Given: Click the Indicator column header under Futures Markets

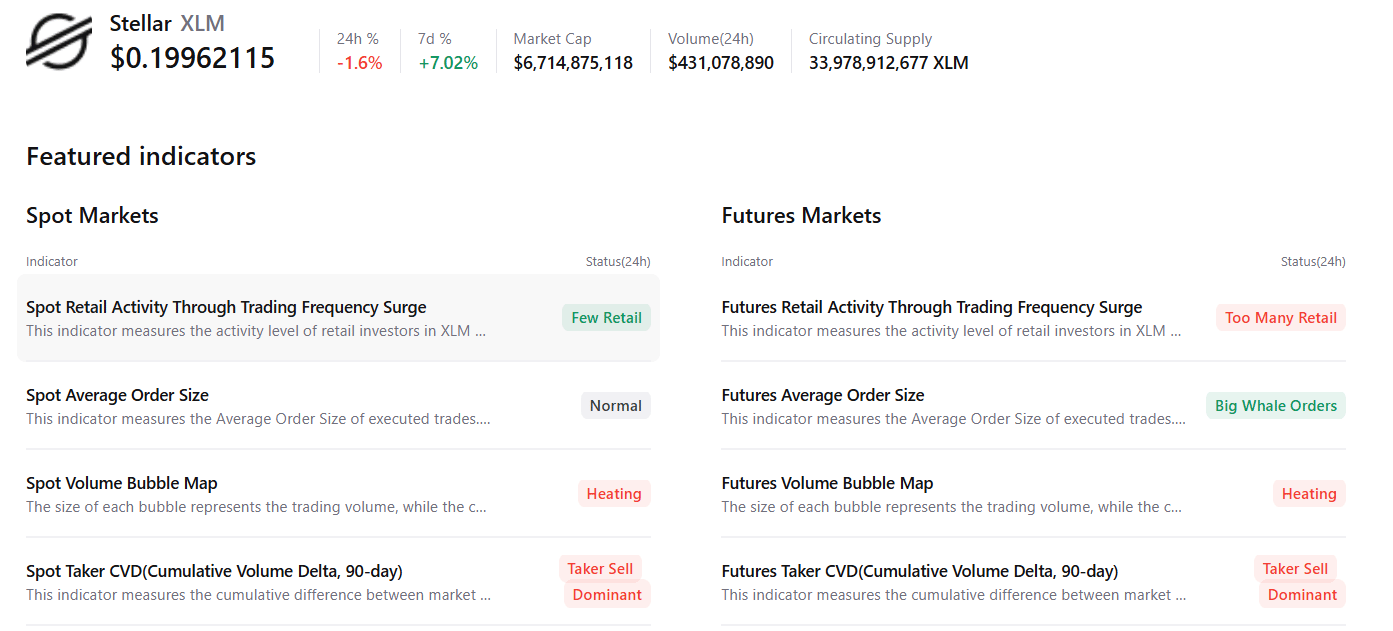Looking at the screenshot, I should click(747, 261).
